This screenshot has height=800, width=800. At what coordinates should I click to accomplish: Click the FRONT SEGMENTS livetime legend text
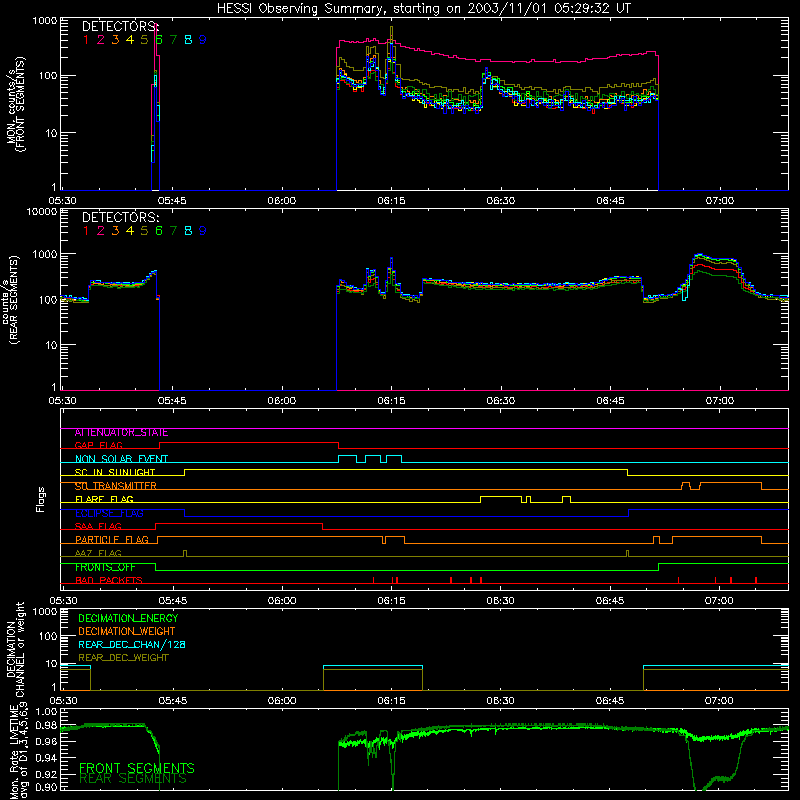(137, 768)
